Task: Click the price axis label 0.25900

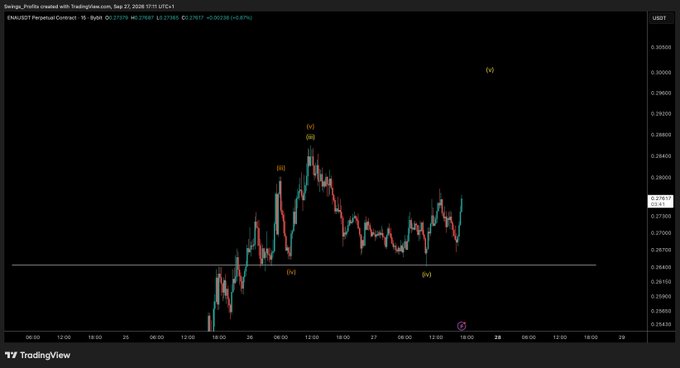Action: click(x=661, y=296)
